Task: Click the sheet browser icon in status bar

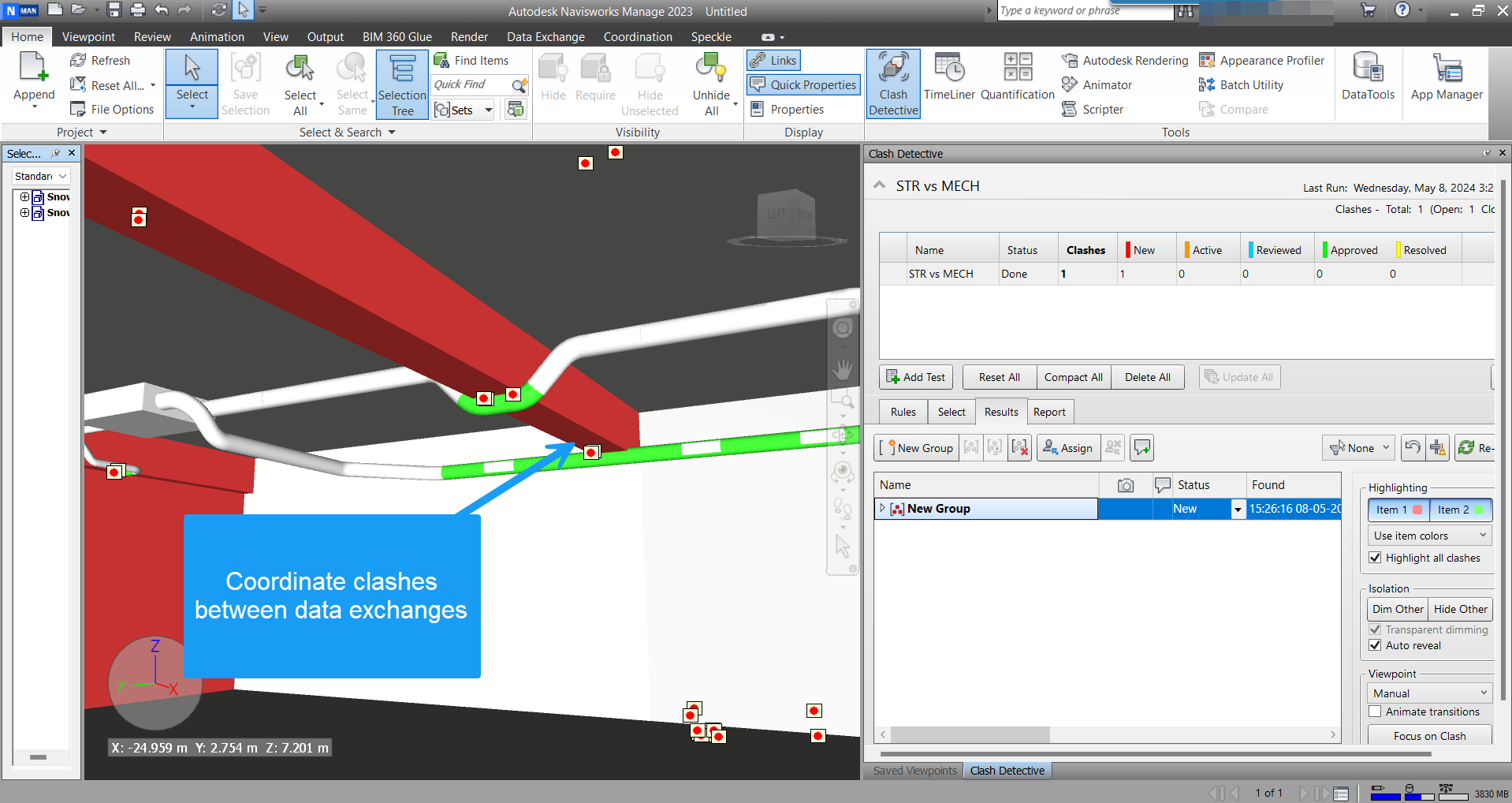Action: [x=1341, y=794]
